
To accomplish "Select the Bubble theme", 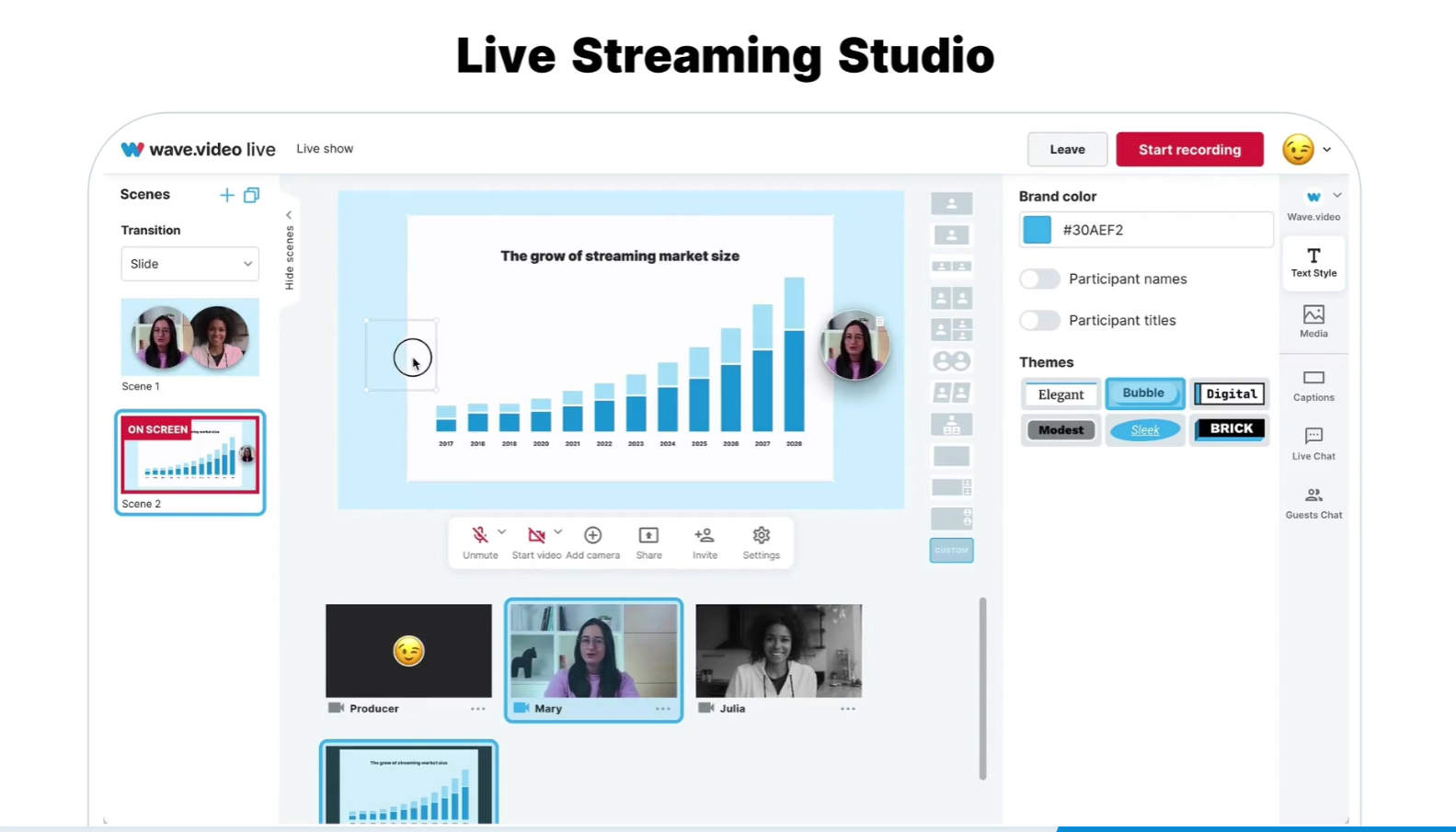I will click(x=1144, y=393).
